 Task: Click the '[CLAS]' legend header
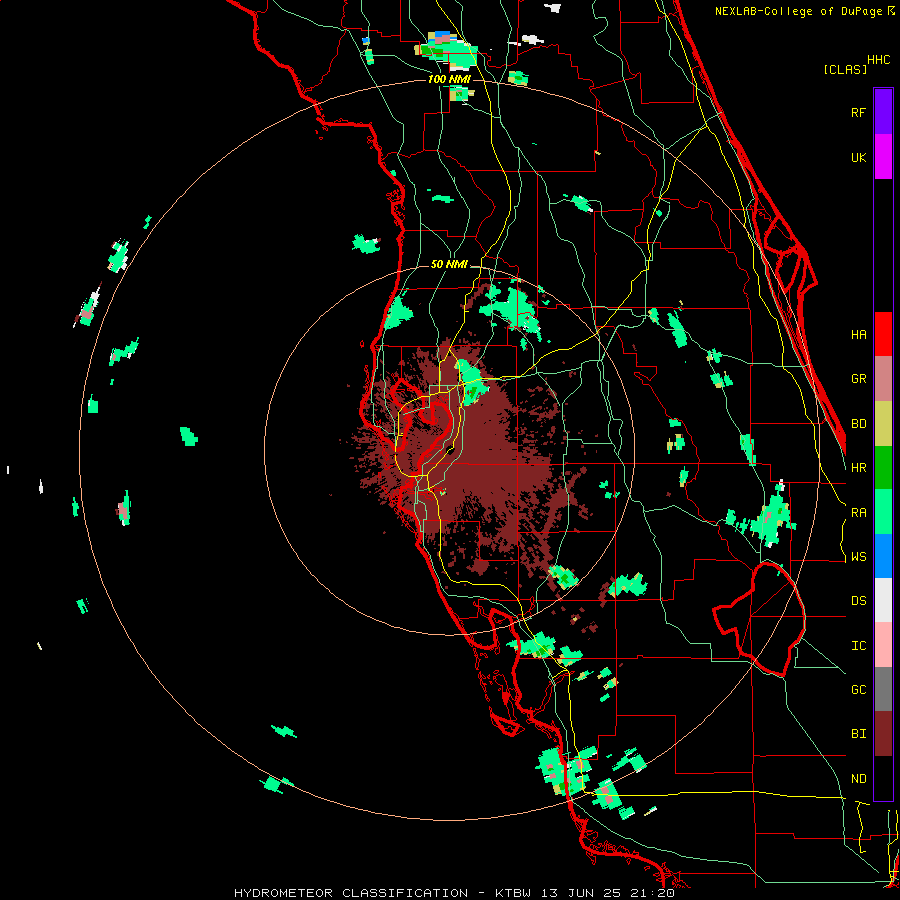click(x=845, y=69)
